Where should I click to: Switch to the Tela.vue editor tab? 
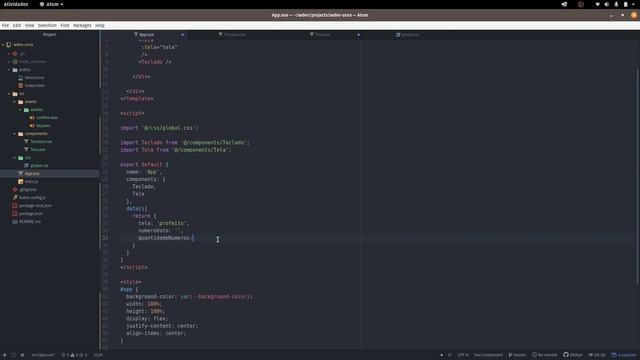(320, 35)
